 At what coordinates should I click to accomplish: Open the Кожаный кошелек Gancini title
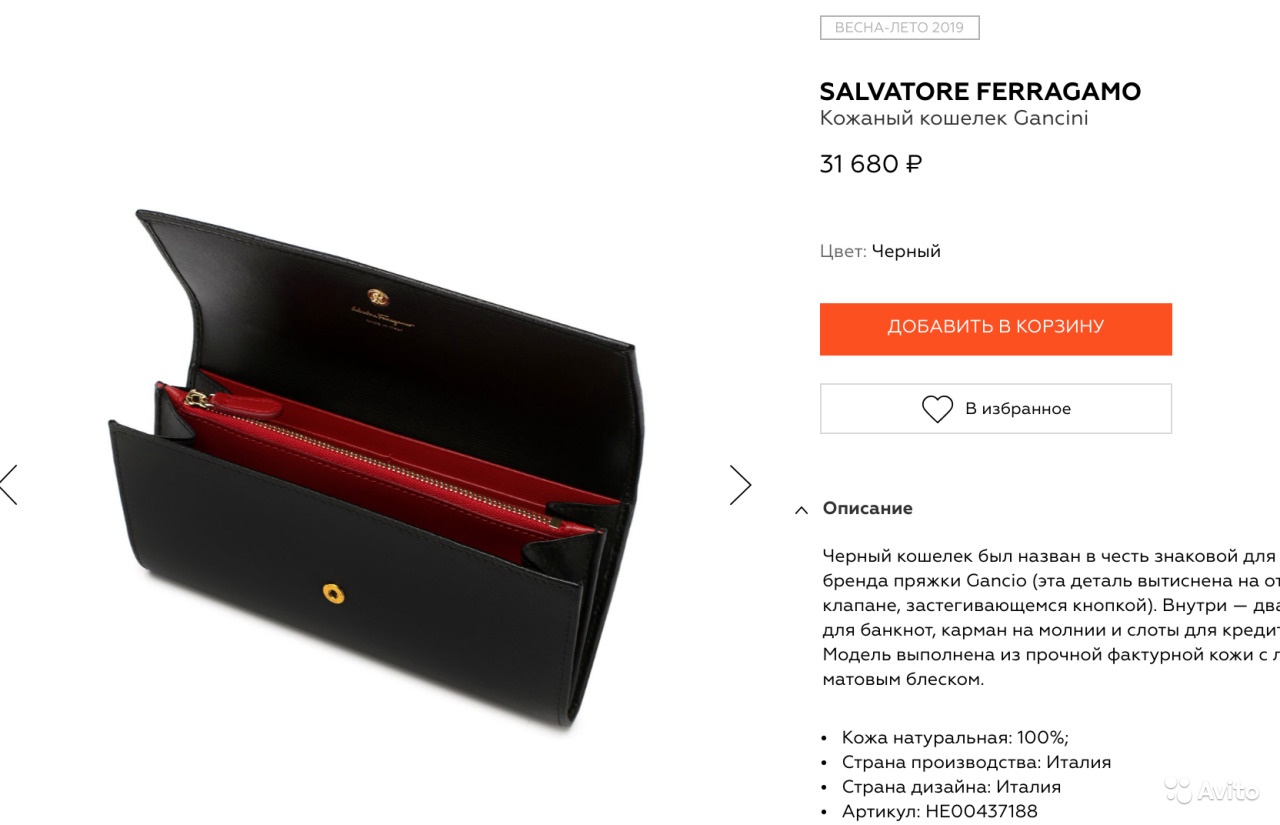[954, 119]
